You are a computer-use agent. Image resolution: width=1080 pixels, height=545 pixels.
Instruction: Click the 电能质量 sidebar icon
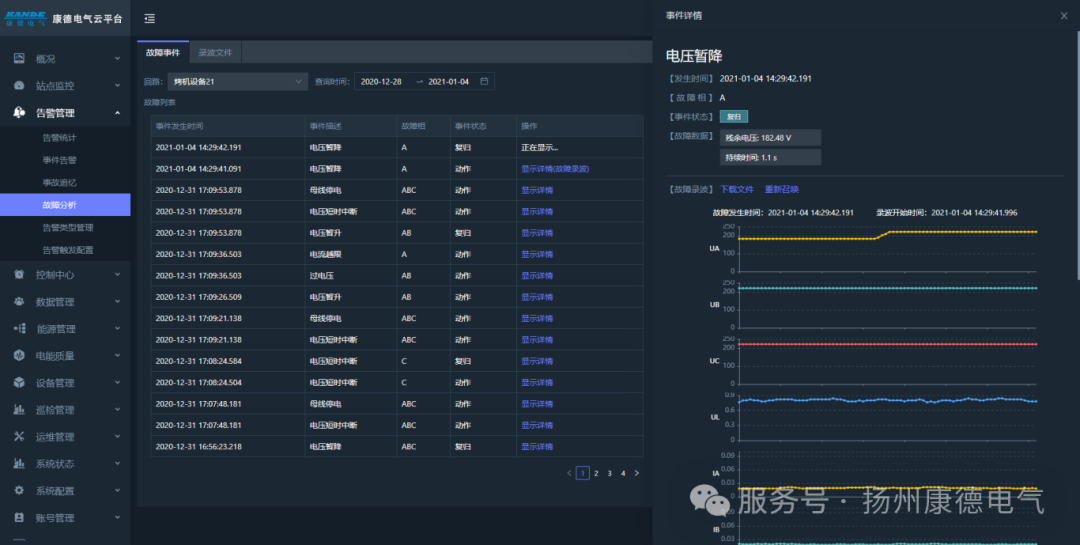pos(19,355)
